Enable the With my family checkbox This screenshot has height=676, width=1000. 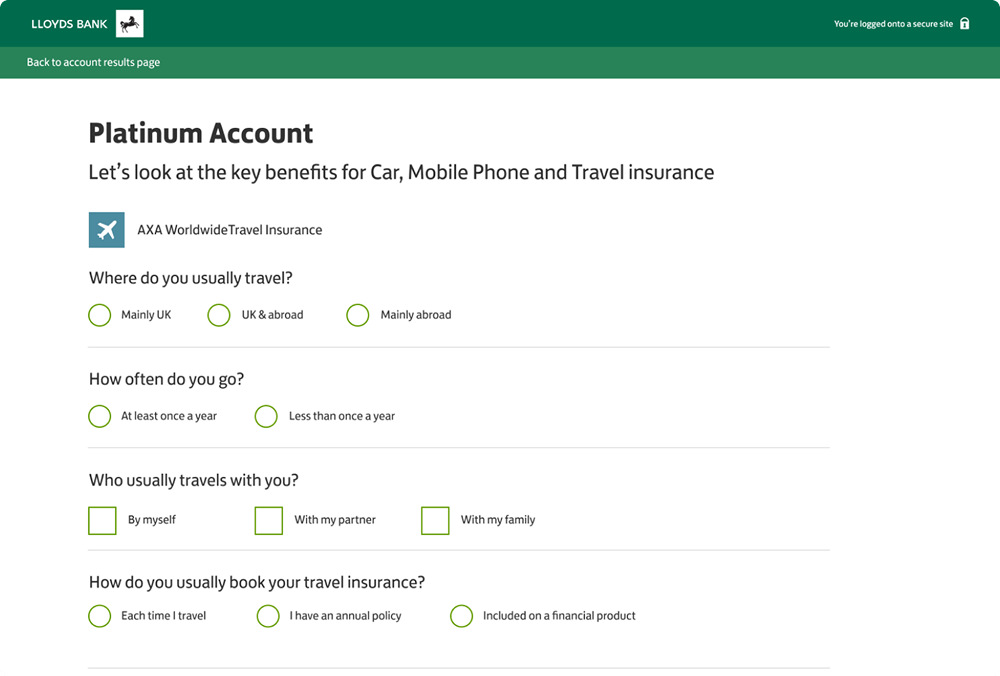point(435,520)
